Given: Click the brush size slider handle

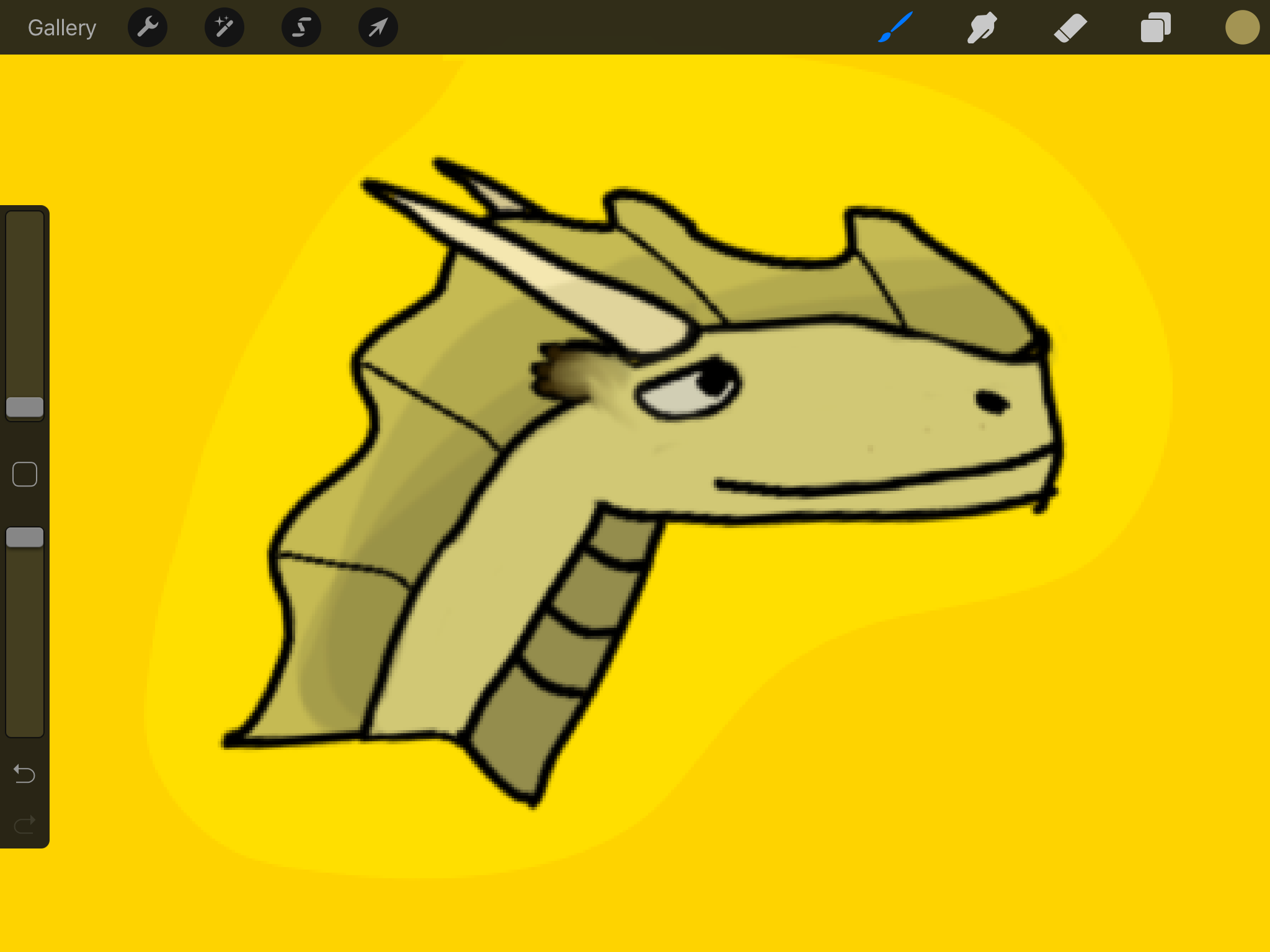Looking at the screenshot, I should pos(25,407).
